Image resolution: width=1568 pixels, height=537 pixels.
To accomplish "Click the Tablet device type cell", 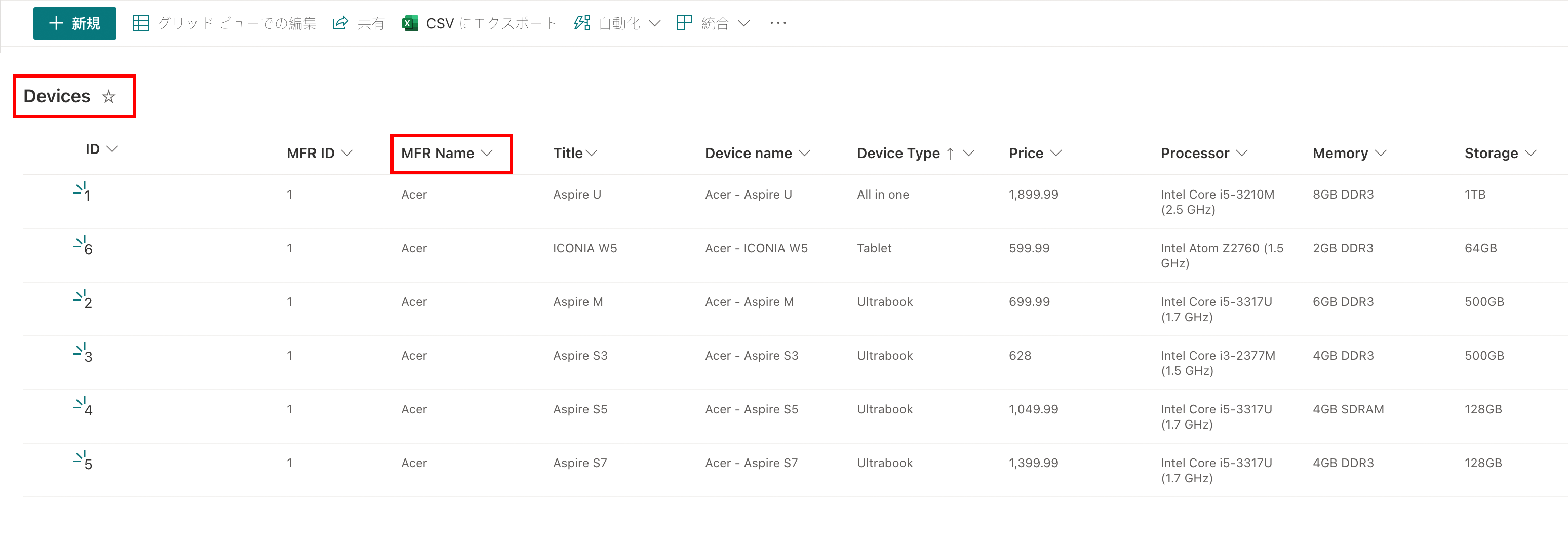I will coord(874,248).
